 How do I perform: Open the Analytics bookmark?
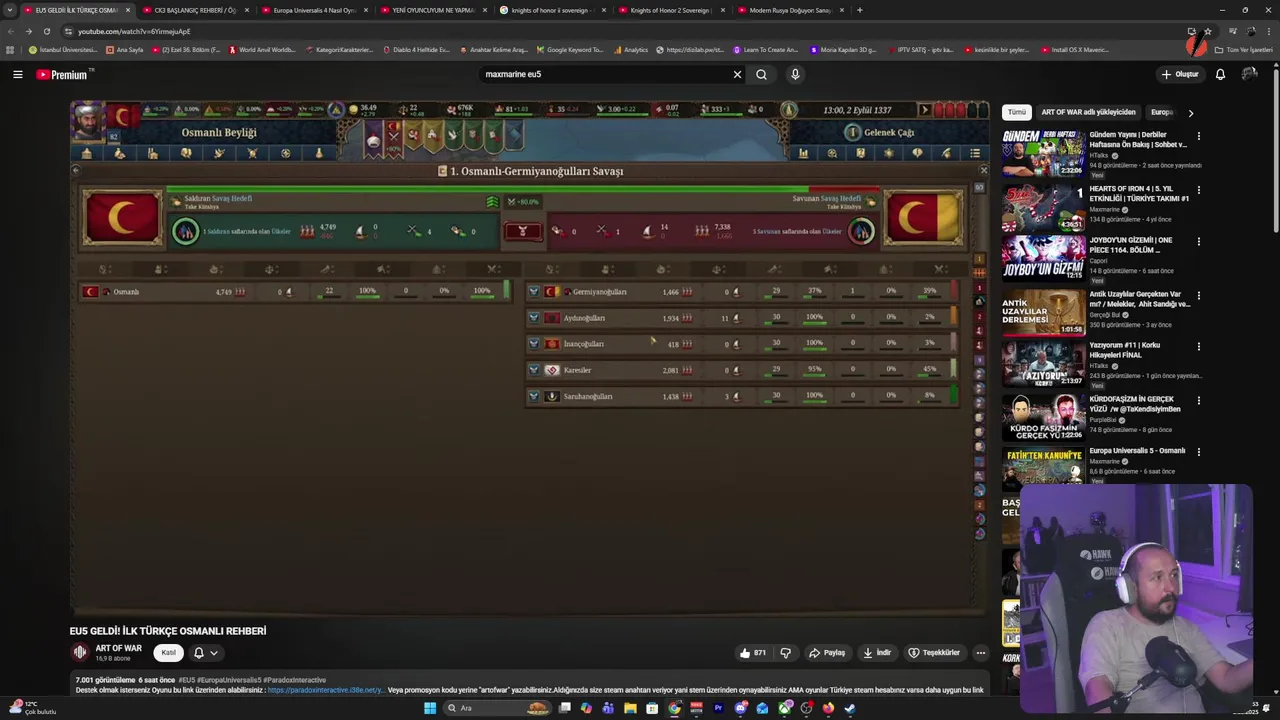point(631,49)
